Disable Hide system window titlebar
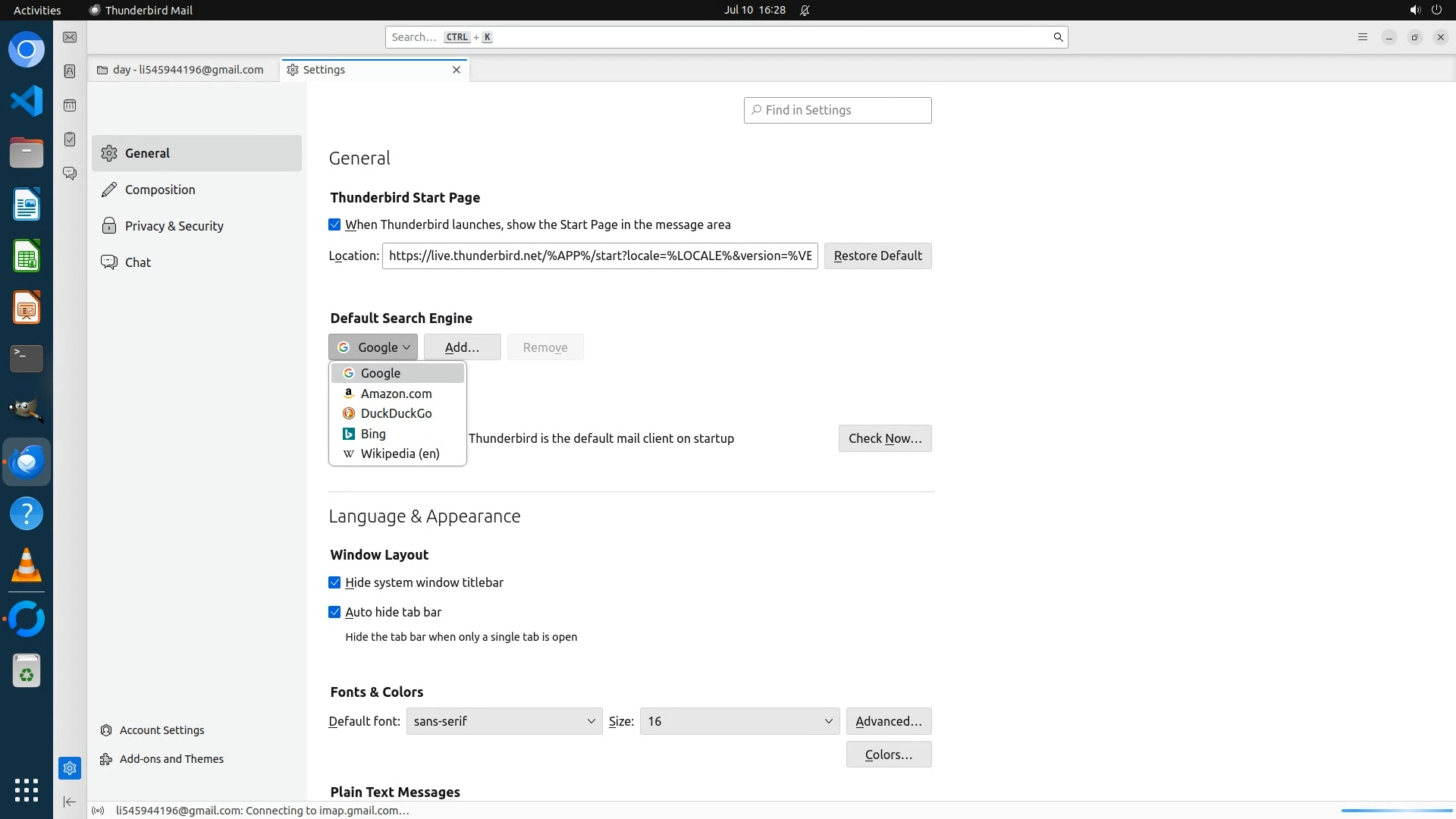 point(334,582)
